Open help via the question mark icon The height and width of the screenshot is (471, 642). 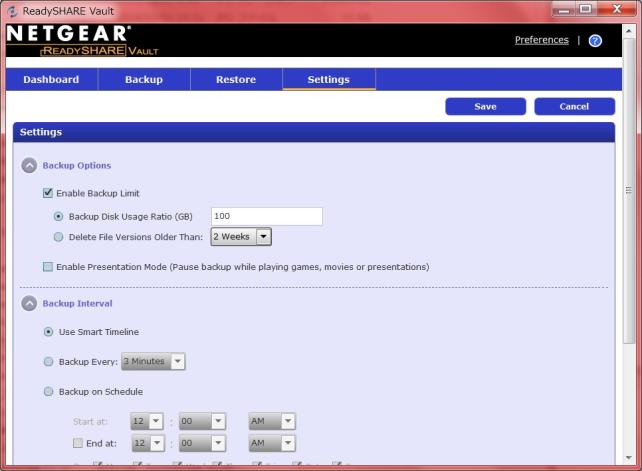tap(595, 41)
